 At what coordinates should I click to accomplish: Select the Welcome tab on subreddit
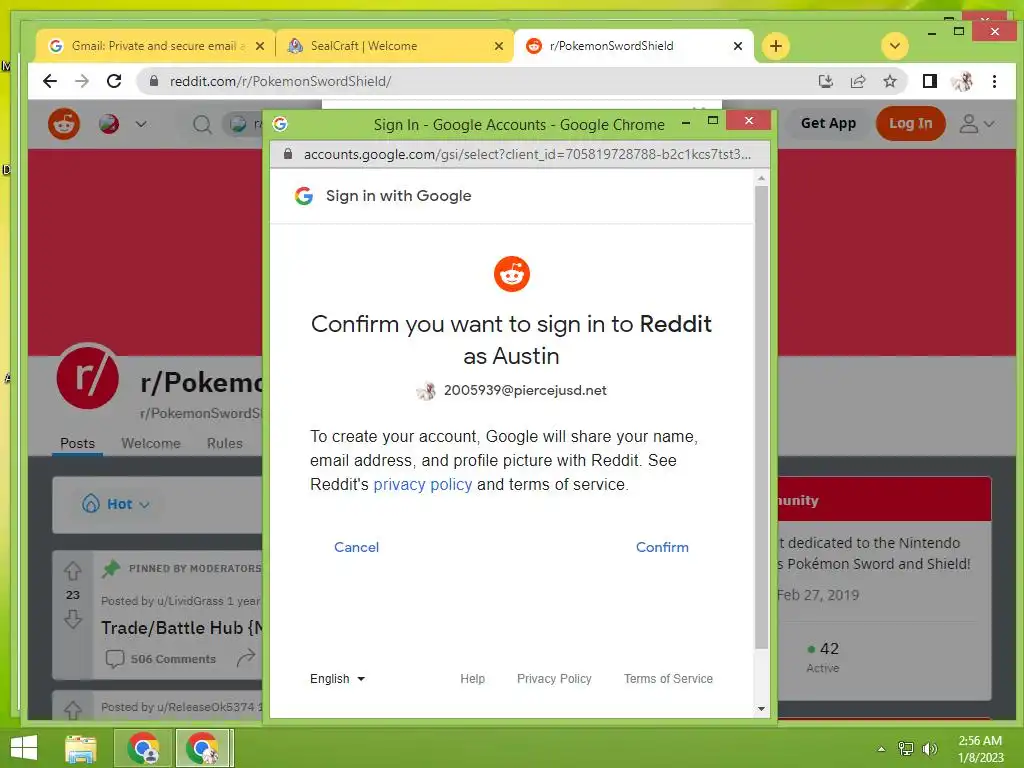coord(151,443)
